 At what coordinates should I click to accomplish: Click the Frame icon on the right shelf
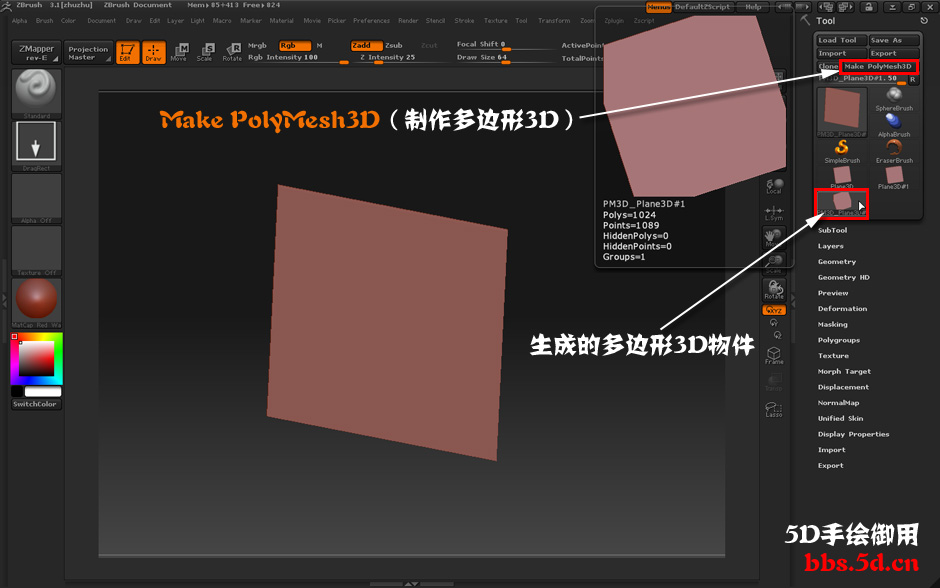click(x=774, y=355)
